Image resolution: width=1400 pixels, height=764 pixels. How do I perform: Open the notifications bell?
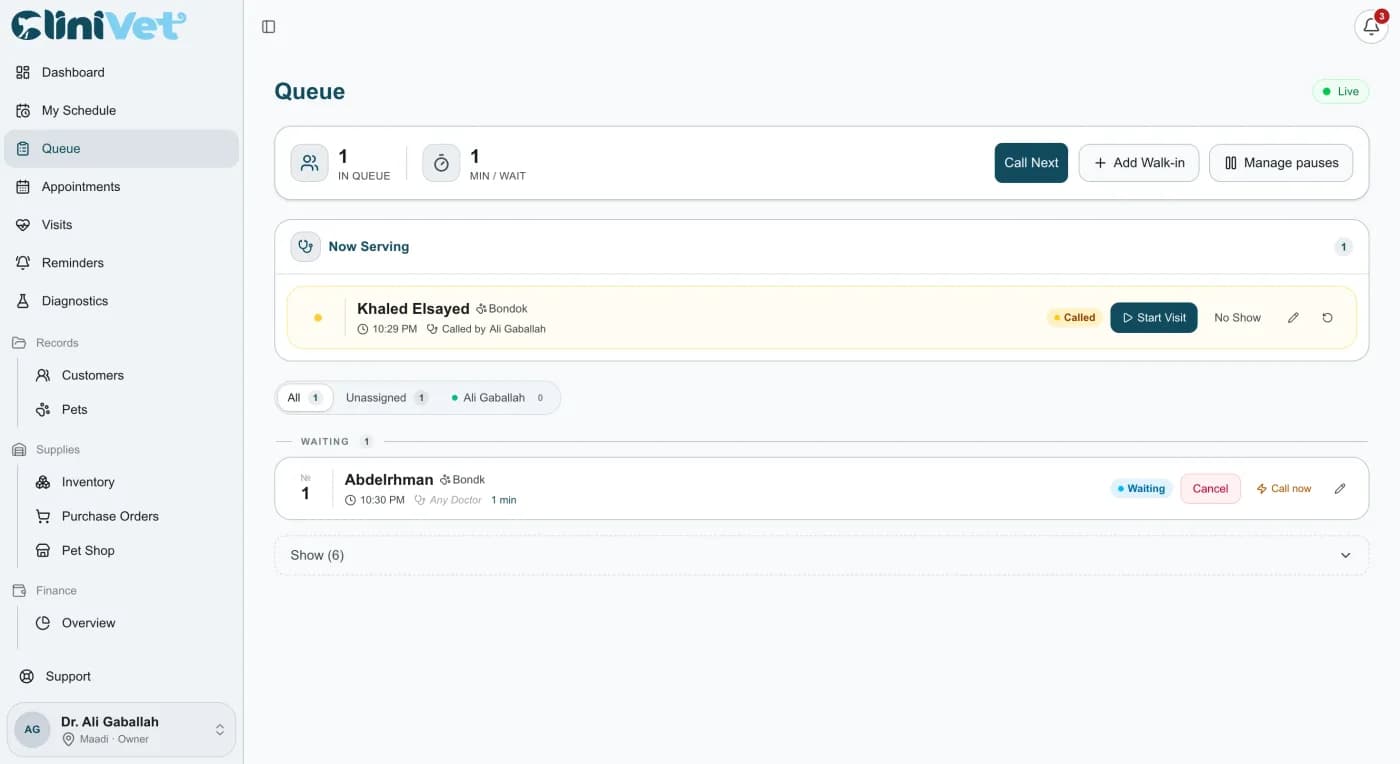1371,27
